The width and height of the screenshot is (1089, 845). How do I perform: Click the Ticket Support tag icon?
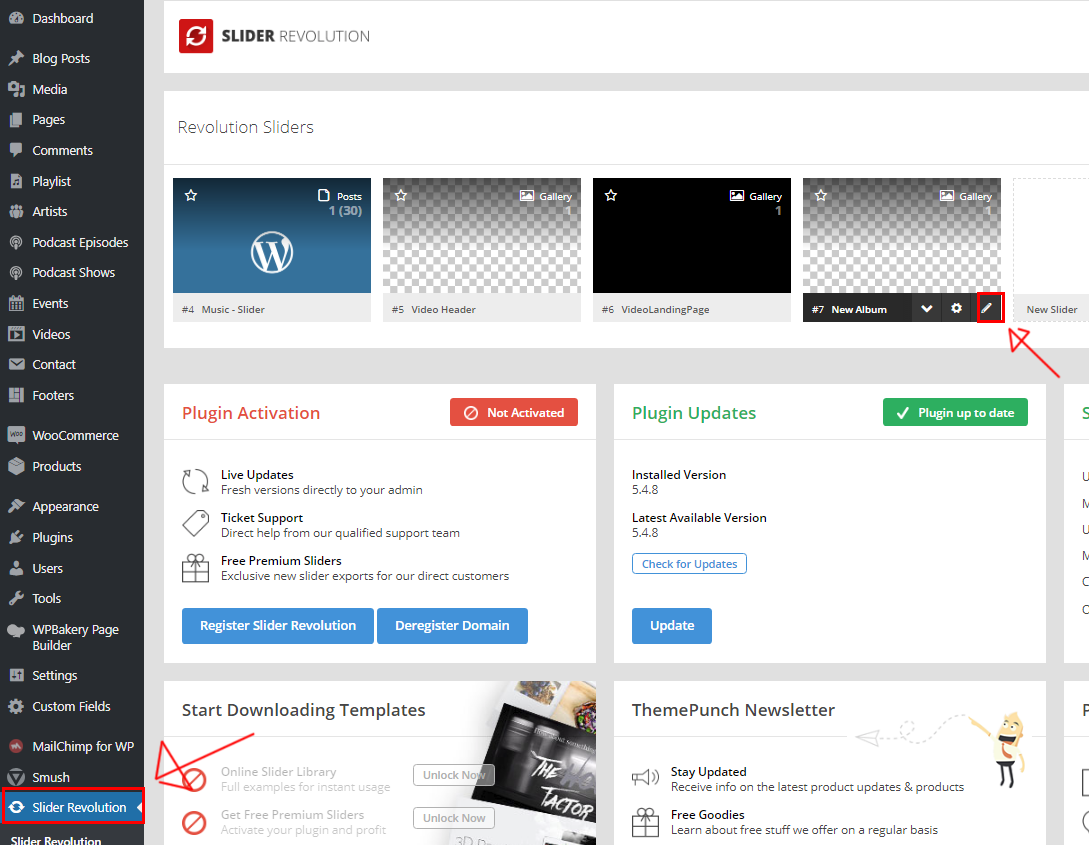(x=195, y=524)
